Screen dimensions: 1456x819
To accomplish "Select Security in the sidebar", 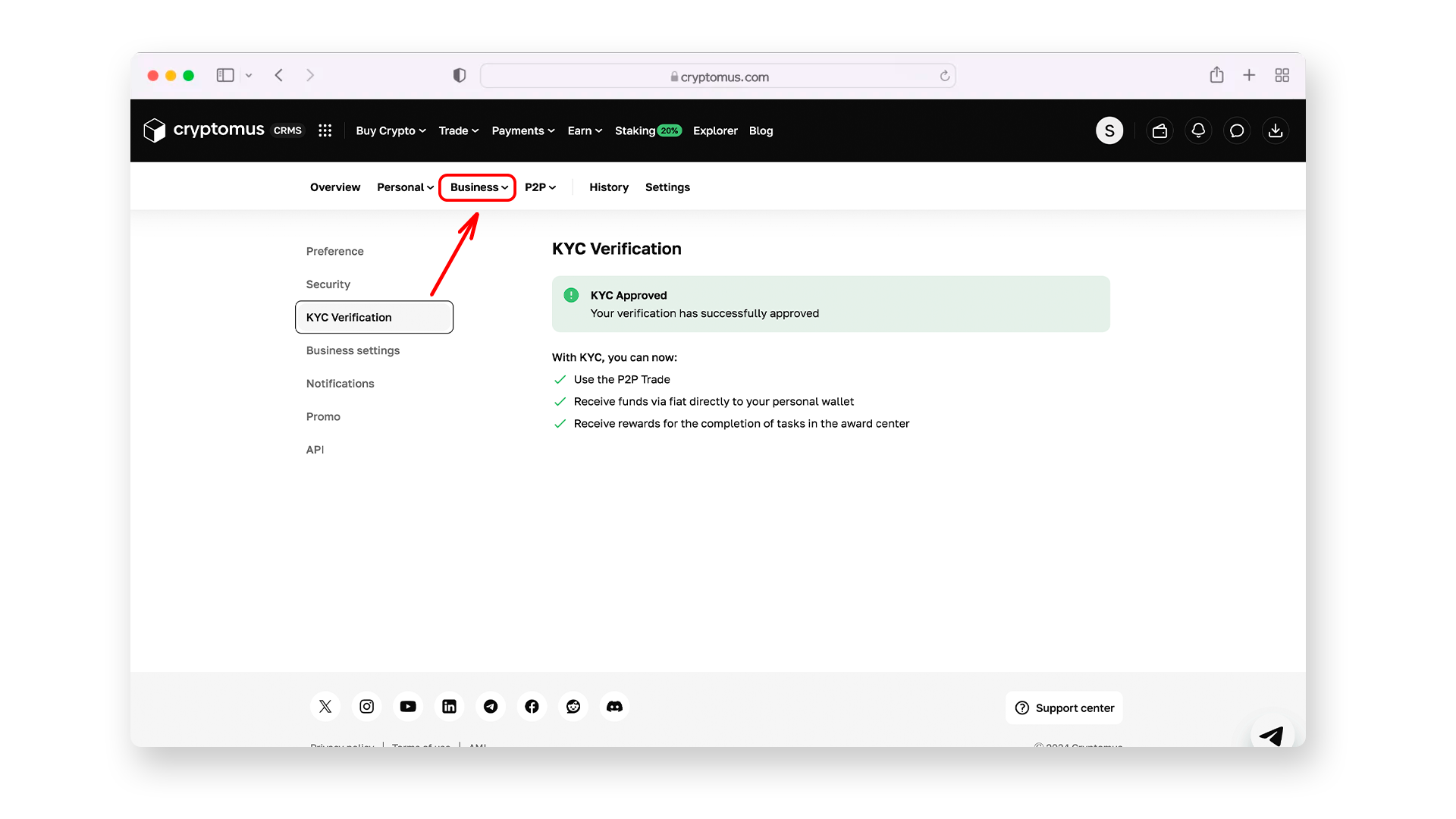I will [328, 284].
